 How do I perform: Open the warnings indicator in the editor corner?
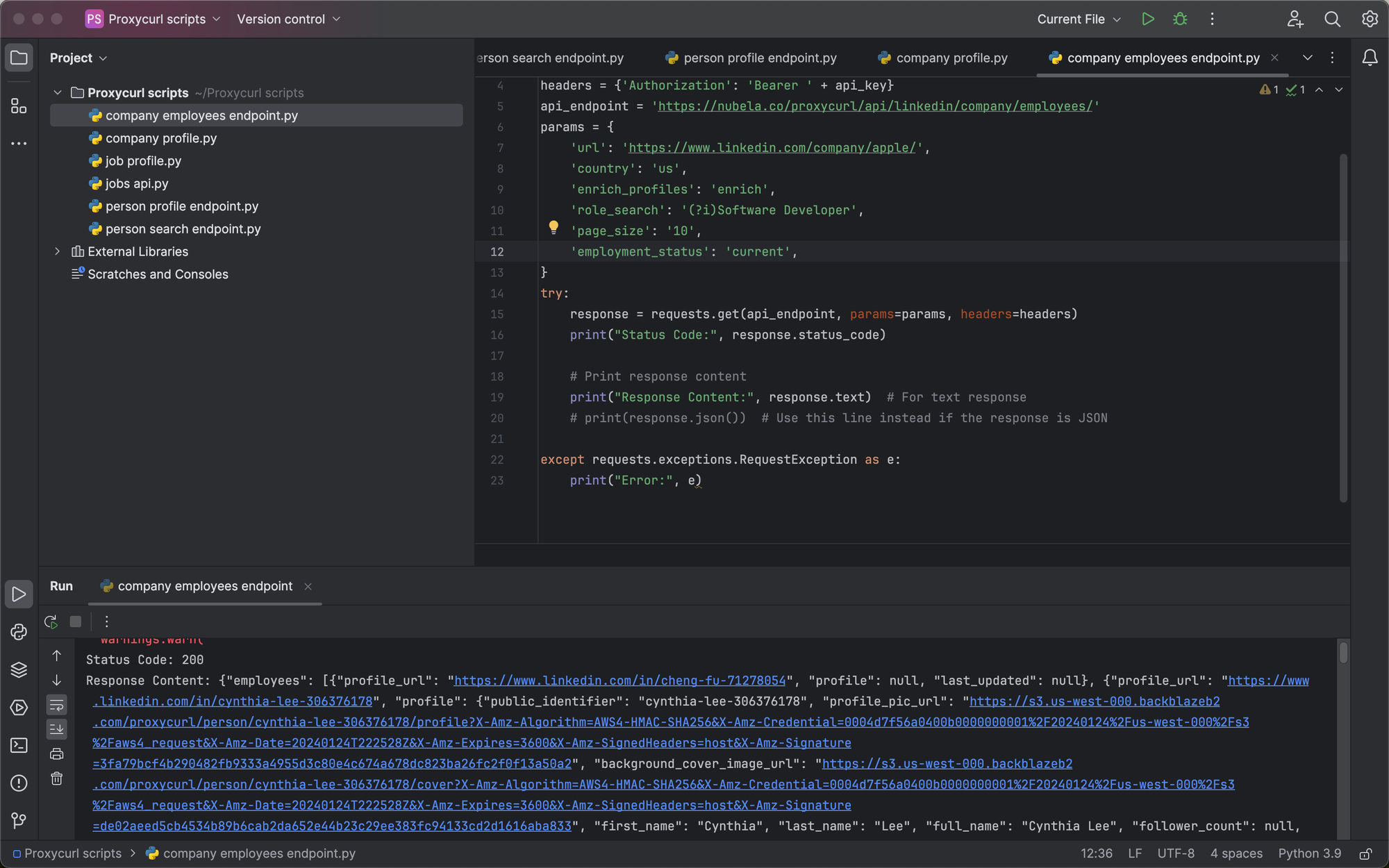click(1269, 90)
